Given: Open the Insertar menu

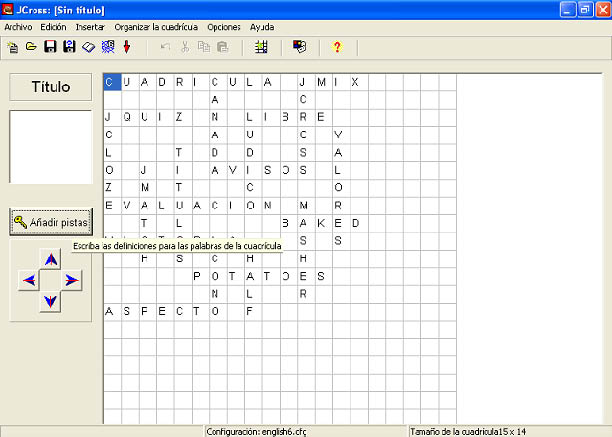Looking at the screenshot, I should (x=90, y=27).
